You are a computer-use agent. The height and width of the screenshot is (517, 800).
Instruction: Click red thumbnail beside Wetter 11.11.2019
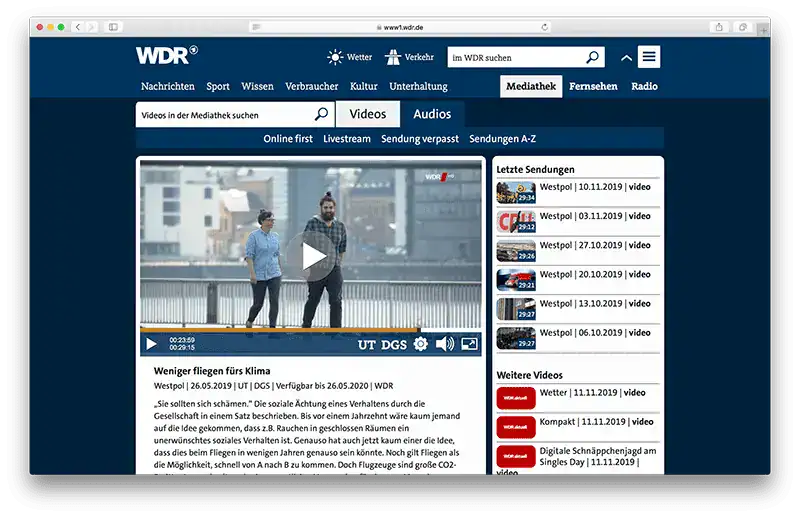pyautogui.click(x=516, y=398)
